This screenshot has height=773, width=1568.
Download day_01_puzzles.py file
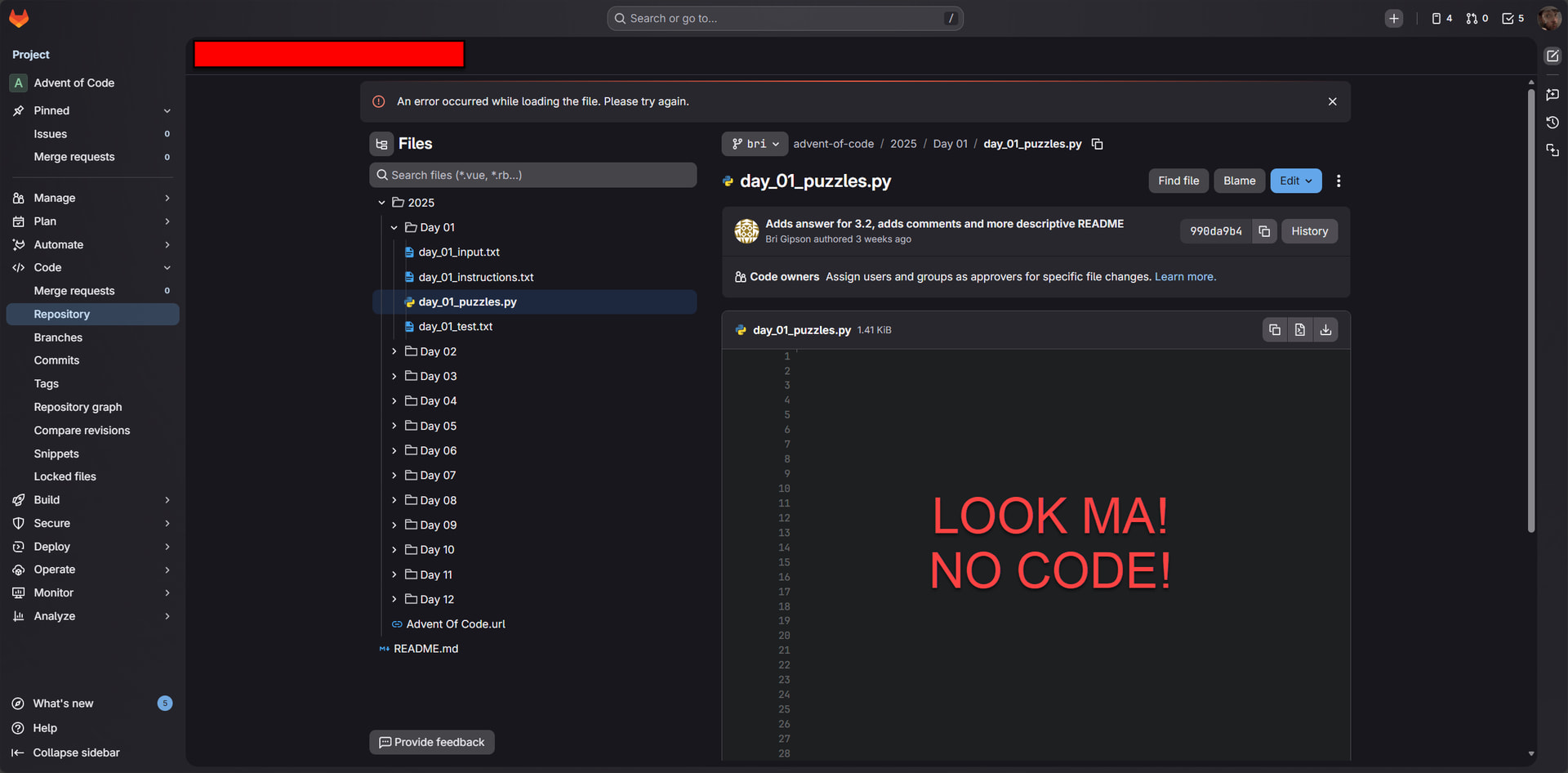coord(1325,330)
